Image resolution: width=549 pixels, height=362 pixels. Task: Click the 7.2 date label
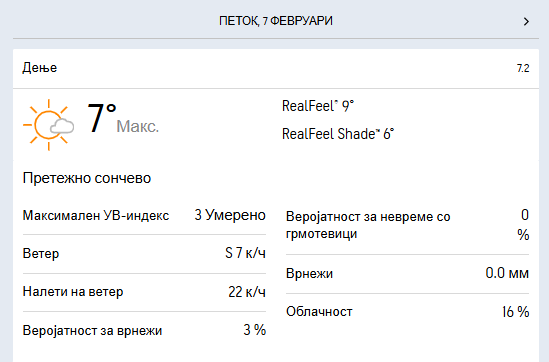pyautogui.click(x=523, y=68)
